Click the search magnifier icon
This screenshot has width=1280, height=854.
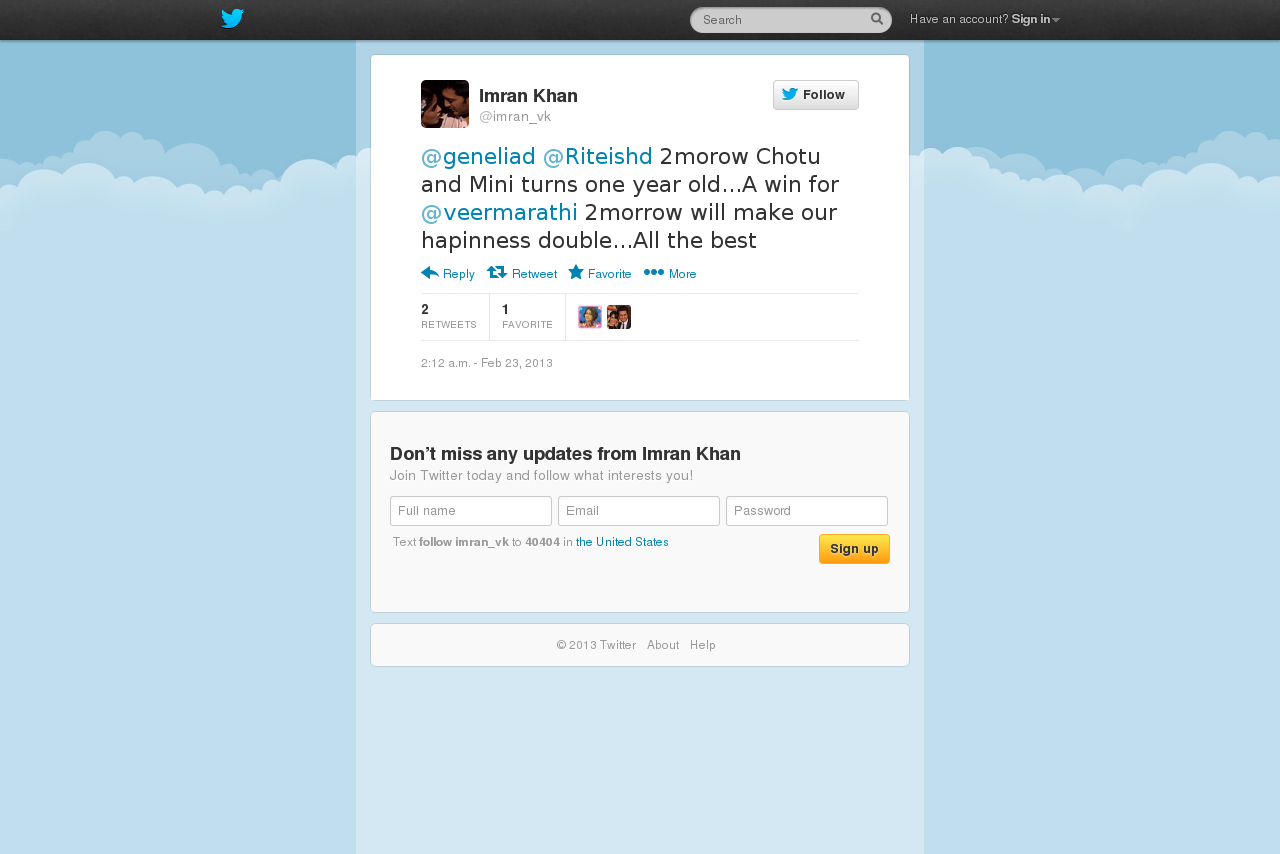(877, 19)
